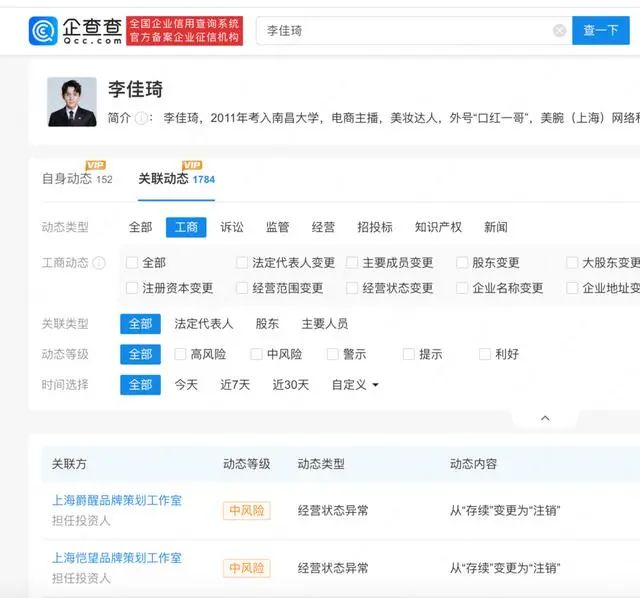640x598 pixels.
Task: Filter time by 近7天
Action: [235, 385]
